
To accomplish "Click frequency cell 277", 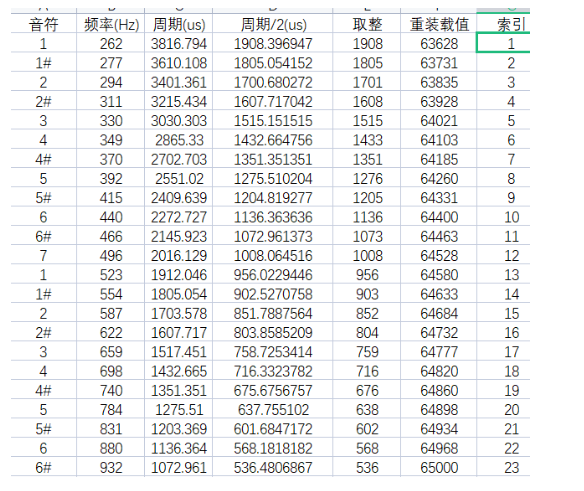I will point(111,63).
